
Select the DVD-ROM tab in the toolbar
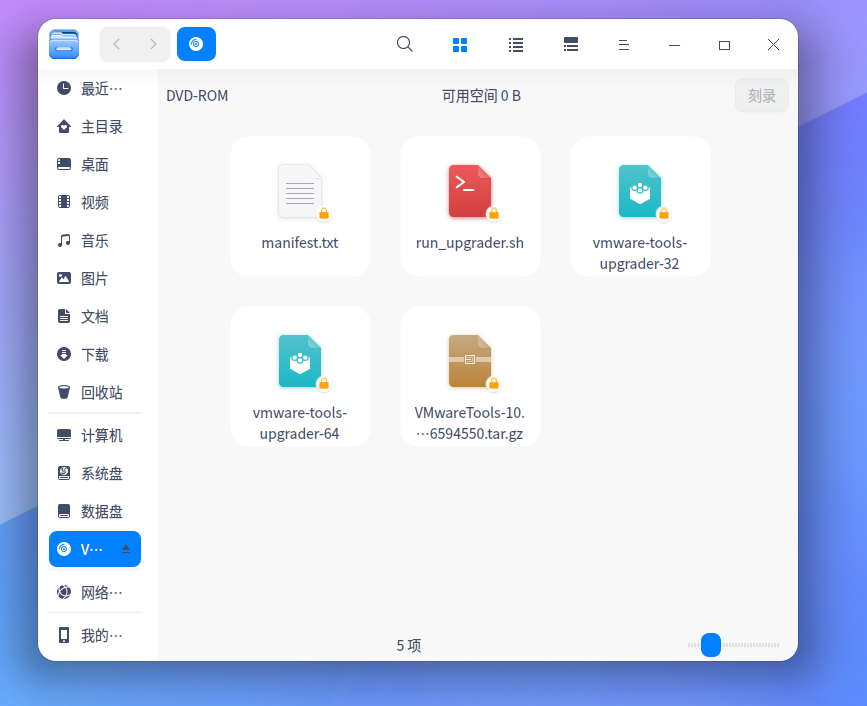pyautogui.click(x=196, y=44)
